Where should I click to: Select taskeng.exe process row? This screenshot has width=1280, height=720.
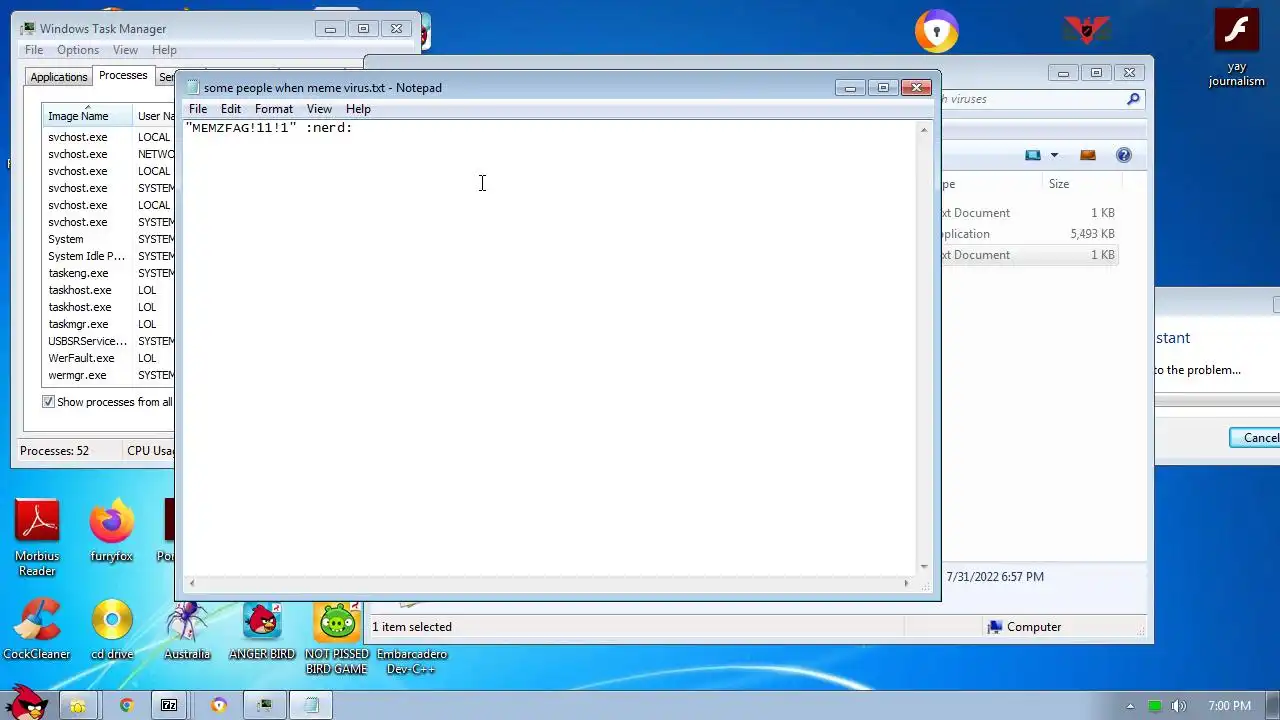click(x=110, y=273)
